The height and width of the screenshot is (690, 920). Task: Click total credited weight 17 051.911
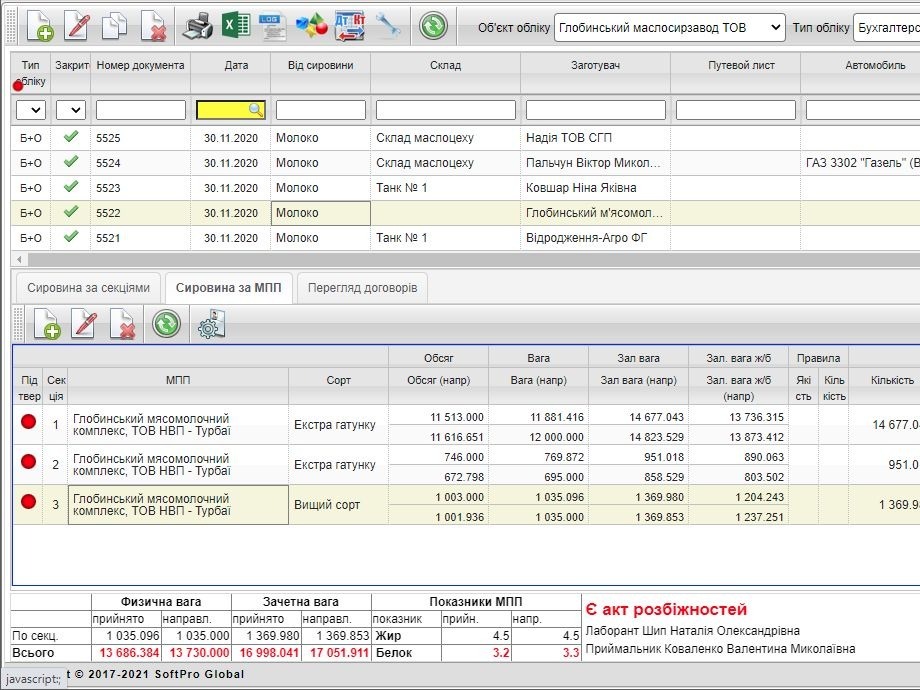(340, 652)
